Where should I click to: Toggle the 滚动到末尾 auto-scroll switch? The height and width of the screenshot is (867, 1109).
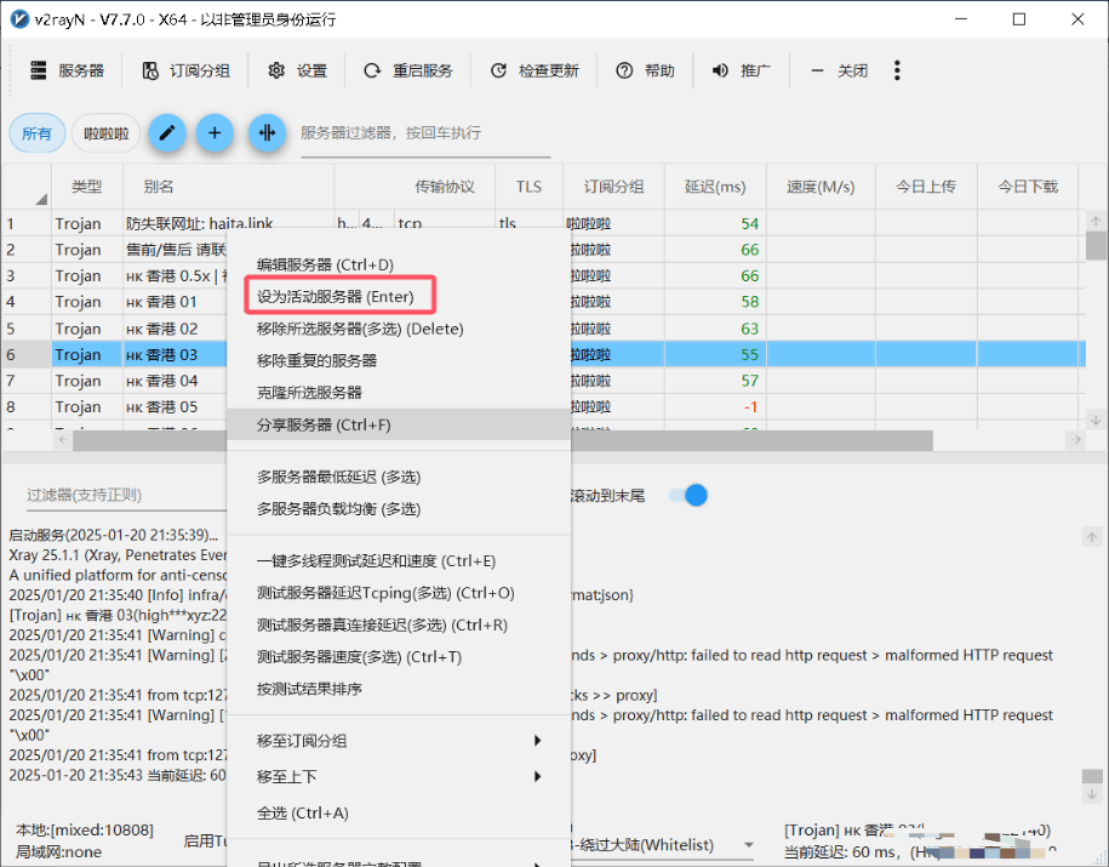pyautogui.click(x=689, y=494)
